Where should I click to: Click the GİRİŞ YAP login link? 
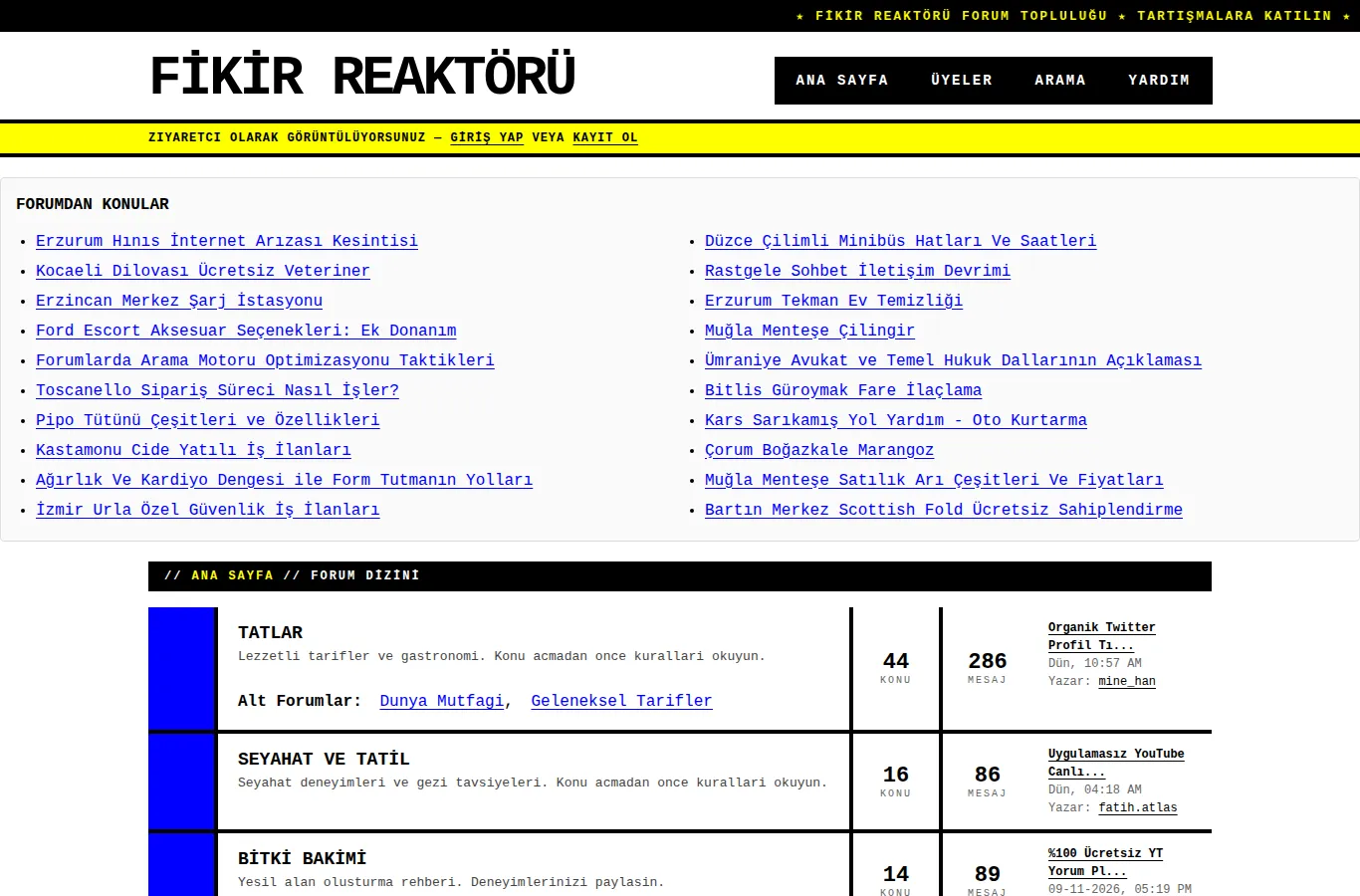(x=487, y=137)
